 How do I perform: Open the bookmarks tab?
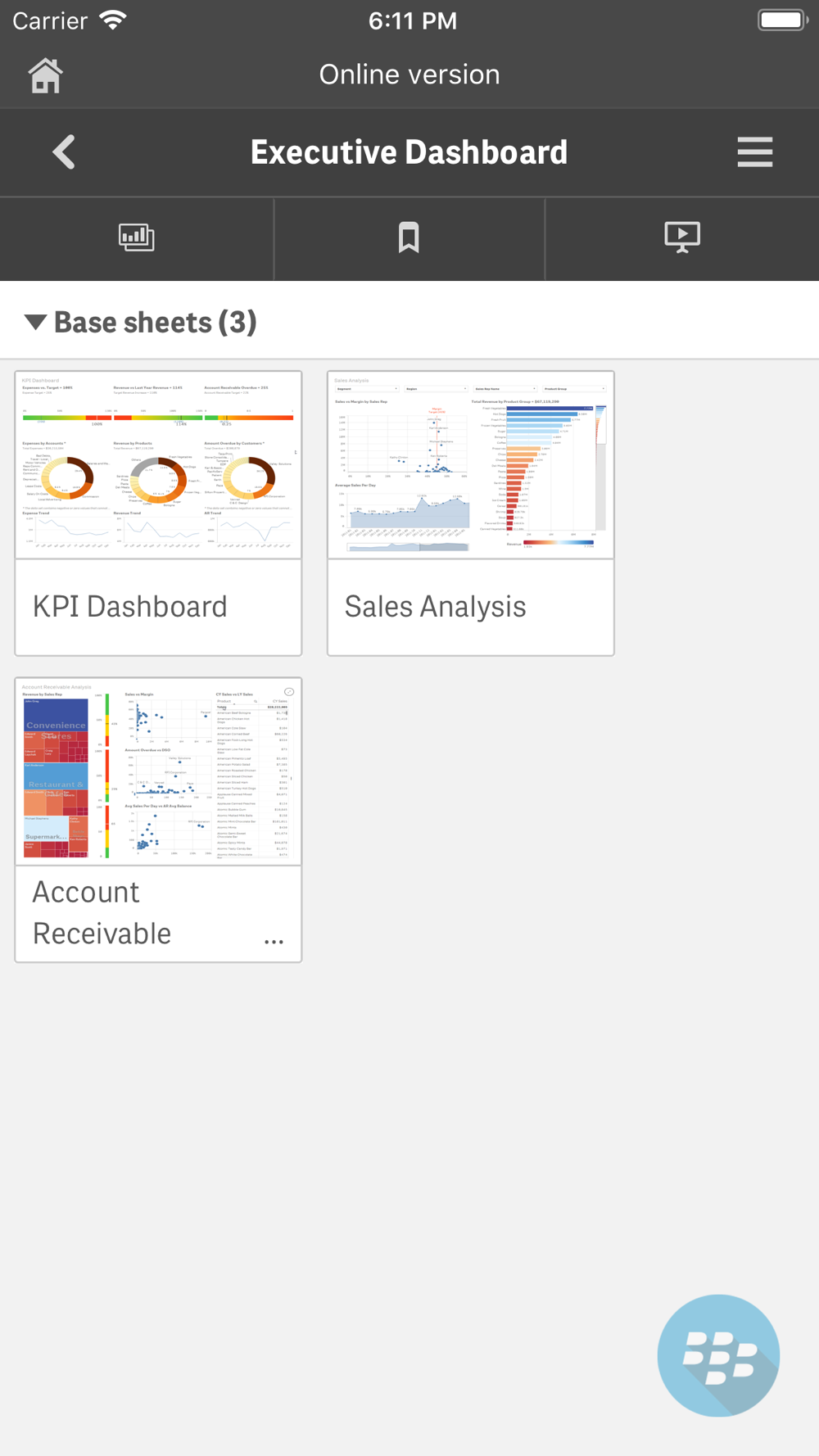(x=409, y=237)
